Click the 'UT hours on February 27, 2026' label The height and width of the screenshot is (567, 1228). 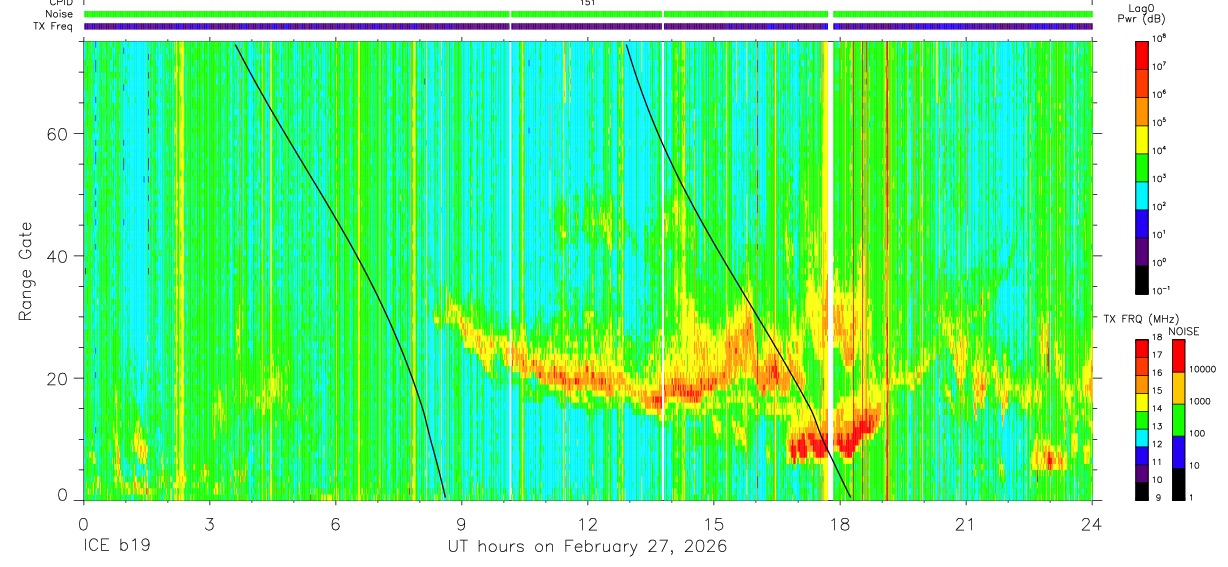(x=587, y=547)
